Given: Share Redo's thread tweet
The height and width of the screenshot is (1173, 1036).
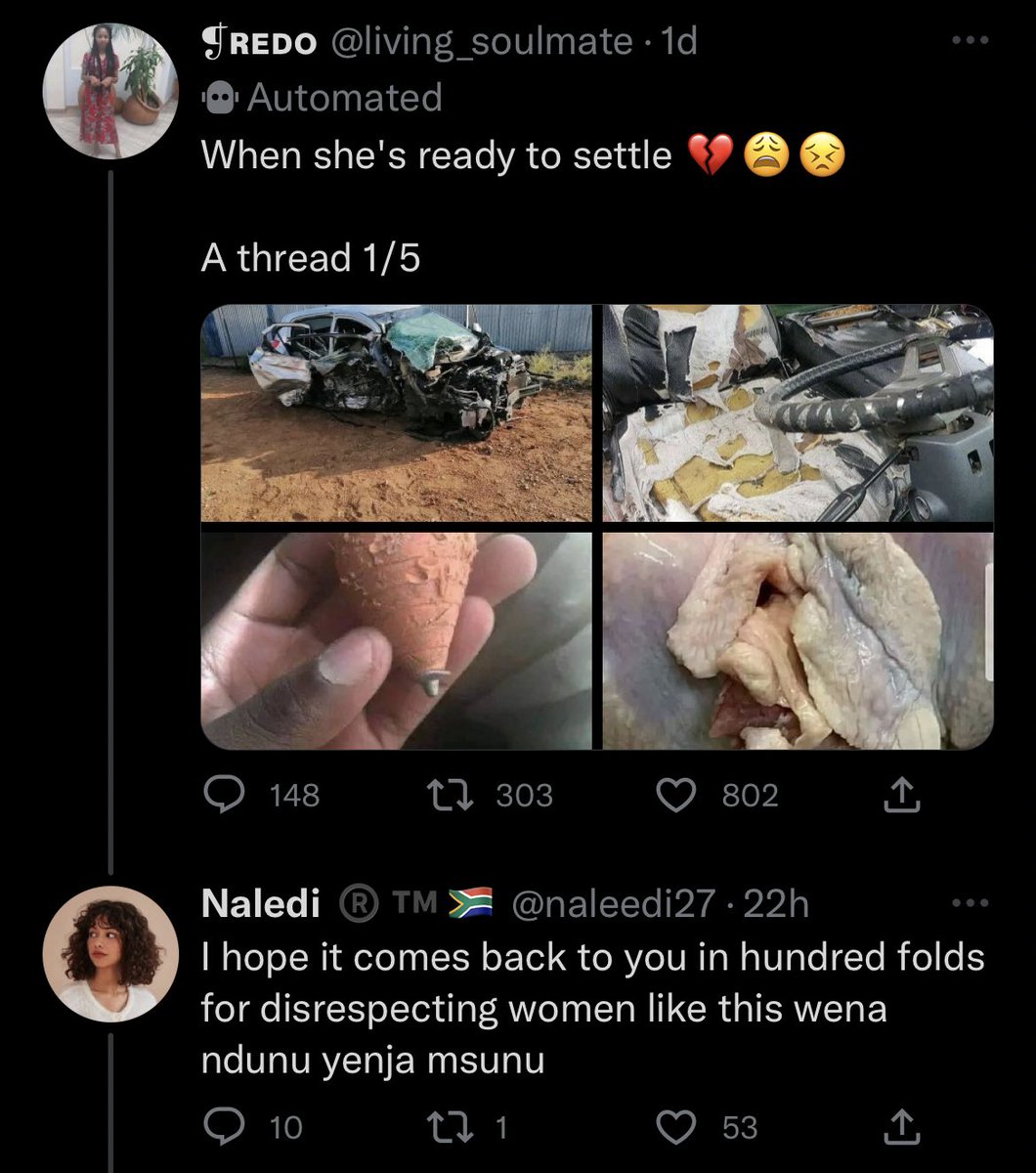Looking at the screenshot, I should tap(901, 795).
